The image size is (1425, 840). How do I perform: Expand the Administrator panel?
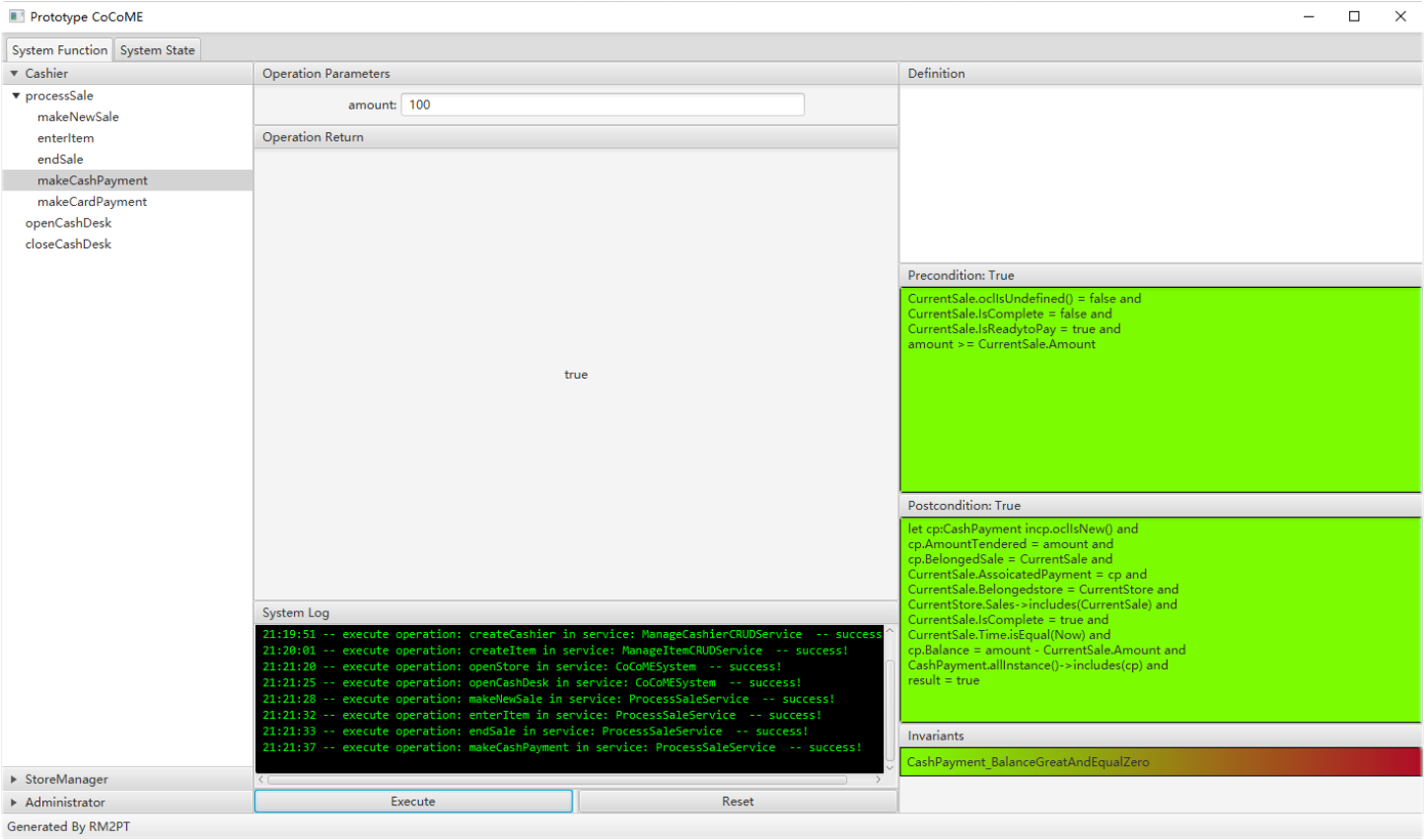[x=127, y=803]
